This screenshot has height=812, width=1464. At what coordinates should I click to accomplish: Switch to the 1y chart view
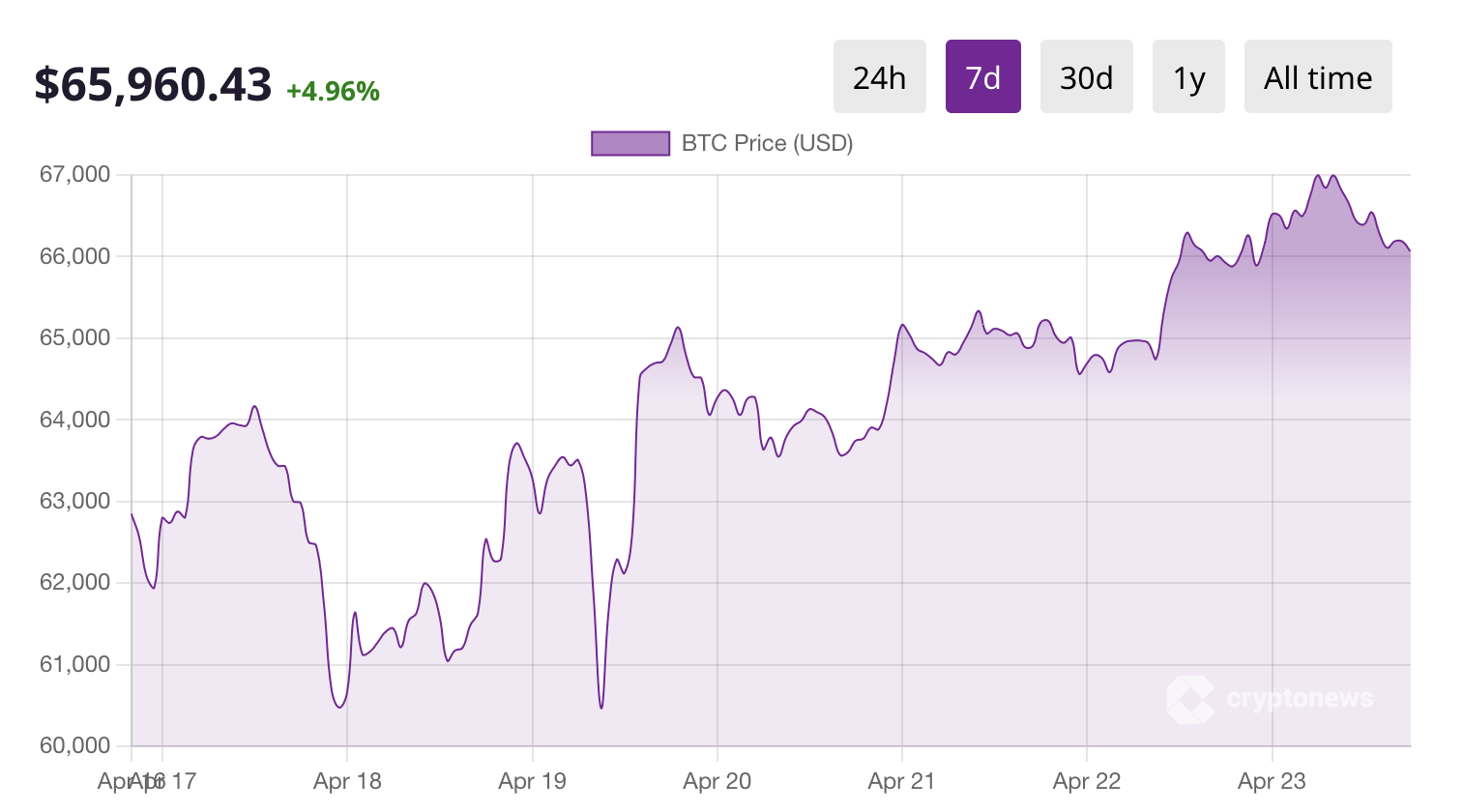coord(1188,75)
